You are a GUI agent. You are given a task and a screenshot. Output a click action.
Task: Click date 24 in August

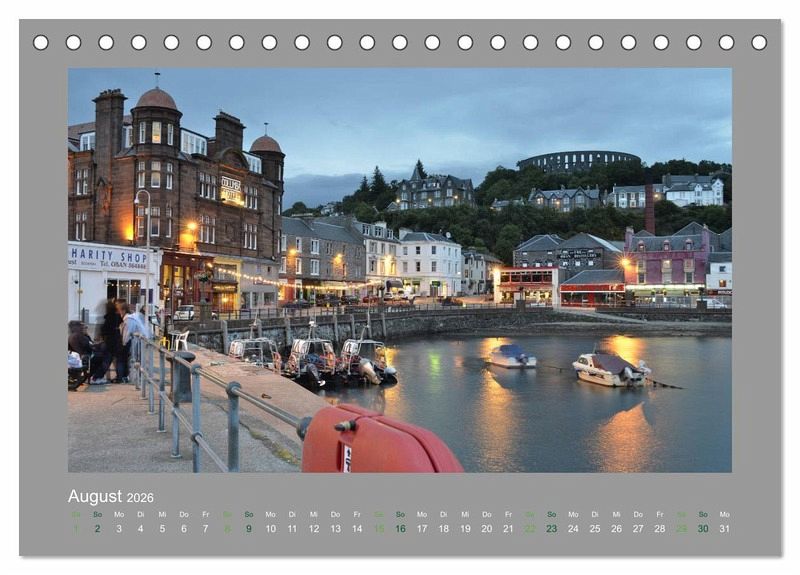(573, 529)
